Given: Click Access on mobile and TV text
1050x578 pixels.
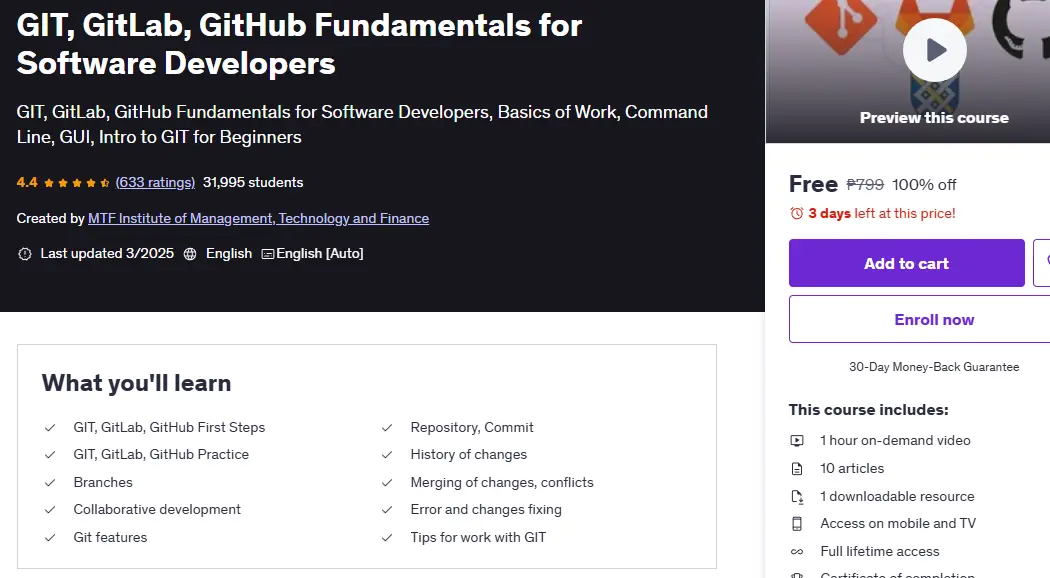Looking at the screenshot, I should point(898,524).
